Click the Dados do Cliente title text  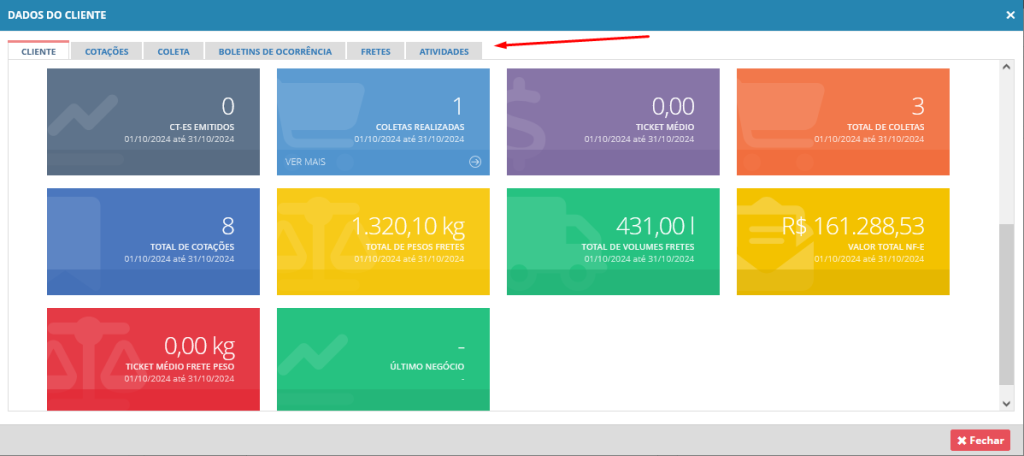point(57,14)
